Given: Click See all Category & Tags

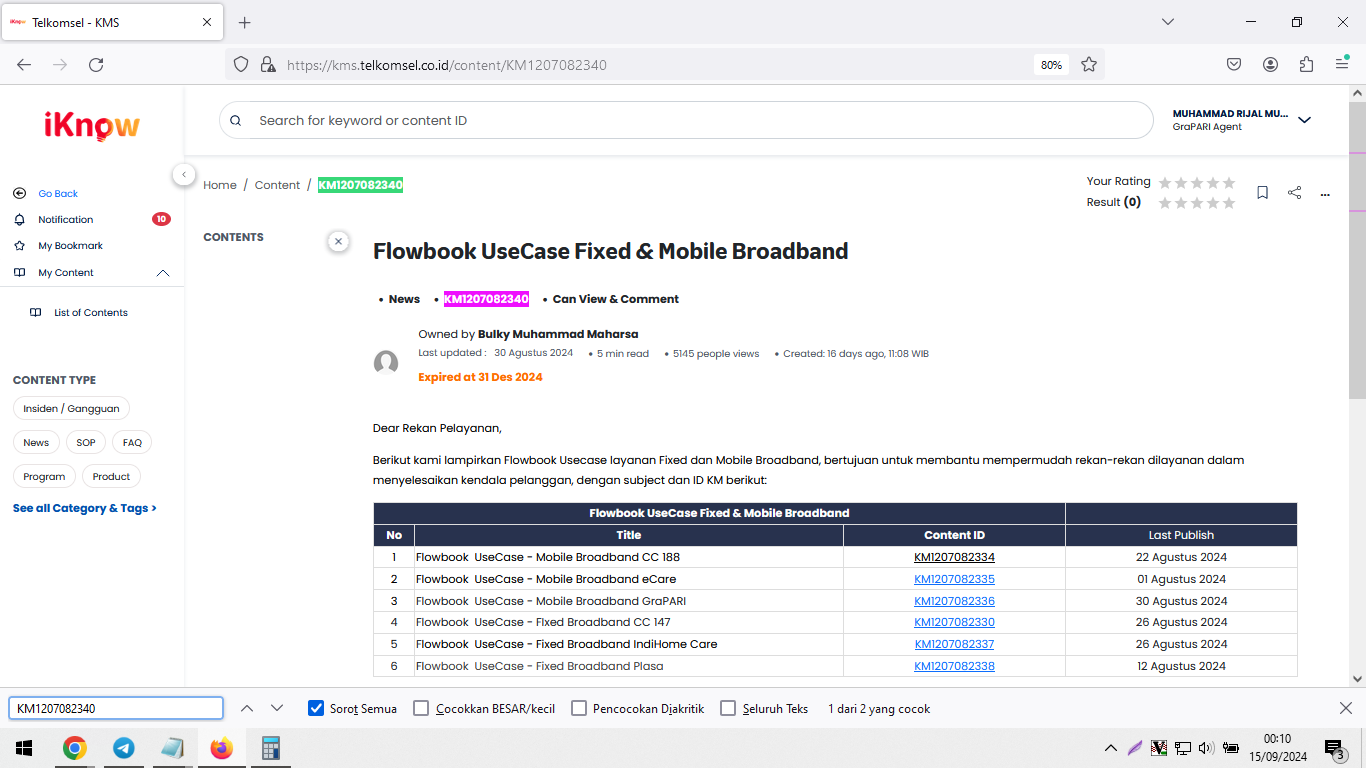Looking at the screenshot, I should click(x=85, y=508).
